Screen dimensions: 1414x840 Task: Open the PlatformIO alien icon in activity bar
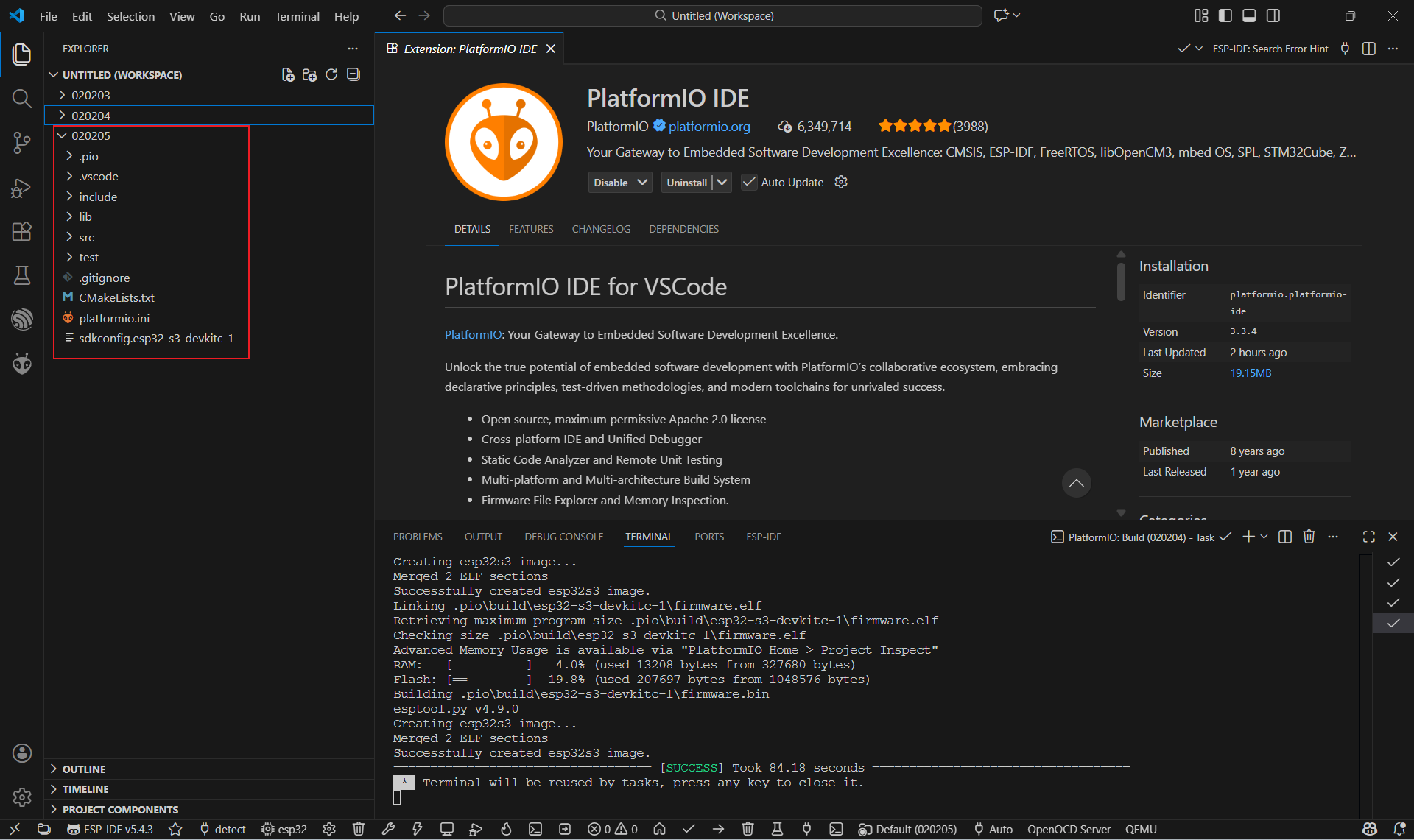pyautogui.click(x=22, y=363)
